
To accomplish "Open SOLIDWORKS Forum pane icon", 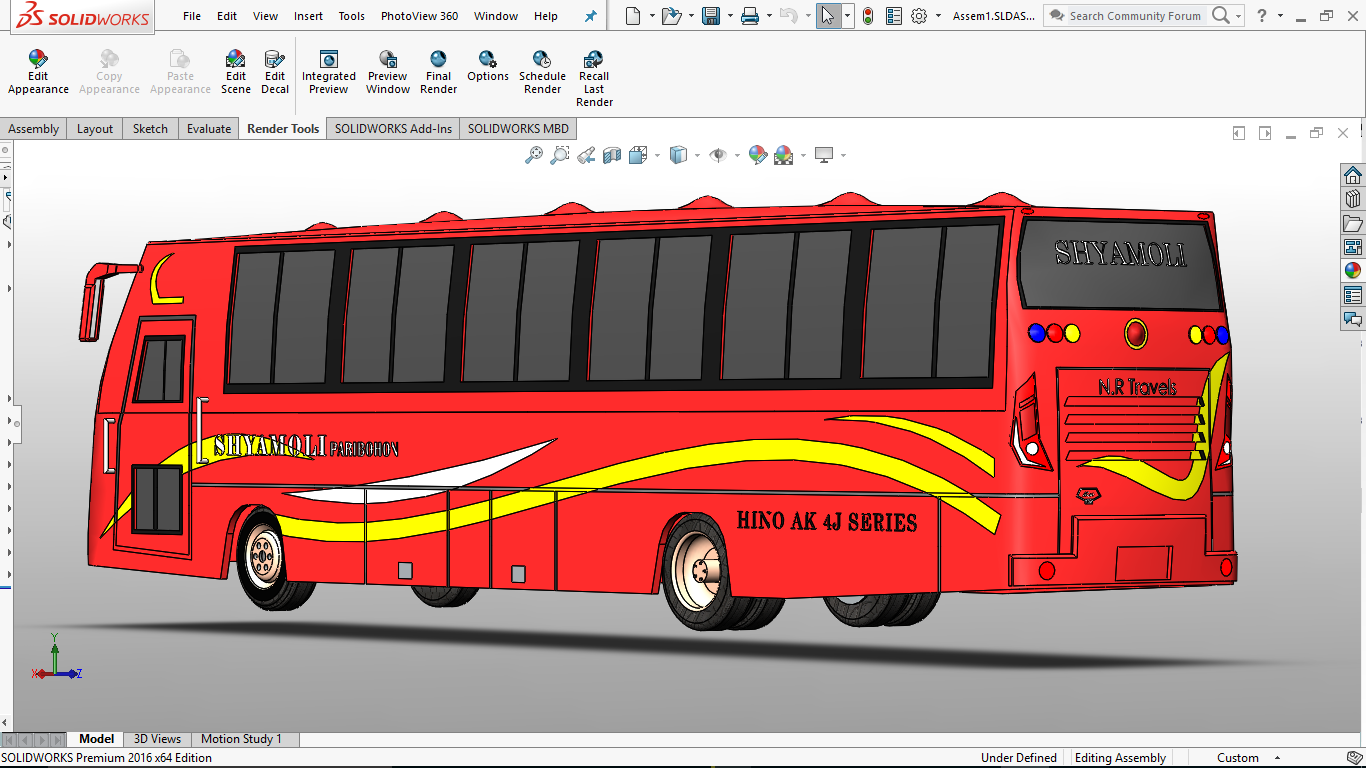I will tap(1353, 319).
